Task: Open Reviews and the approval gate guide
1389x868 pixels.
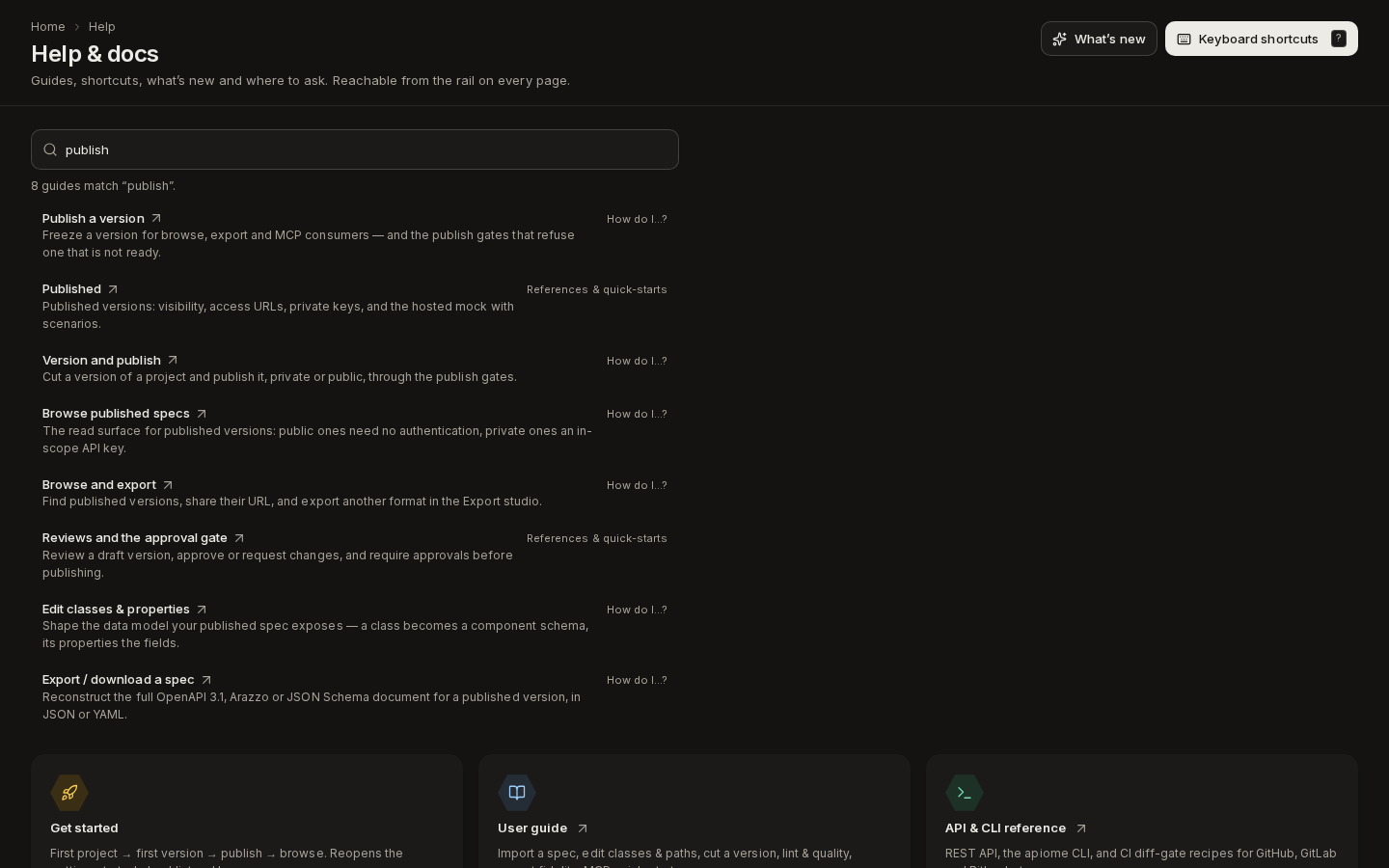Action: [x=135, y=538]
